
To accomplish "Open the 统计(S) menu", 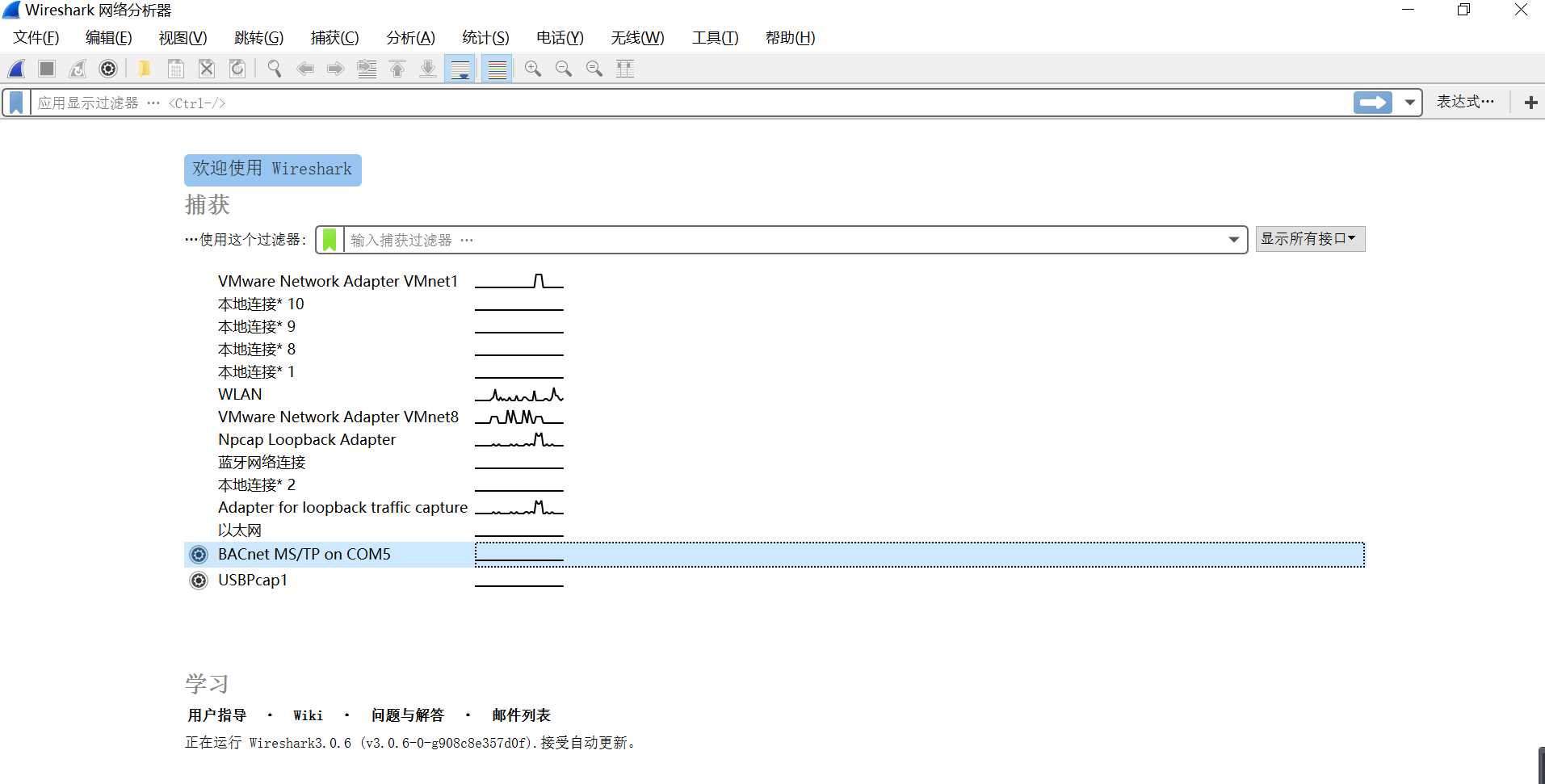I will point(485,38).
